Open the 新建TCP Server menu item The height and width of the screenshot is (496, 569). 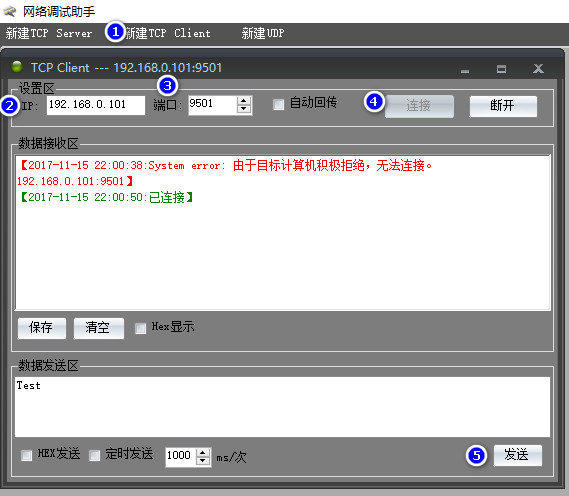click(49, 33)
